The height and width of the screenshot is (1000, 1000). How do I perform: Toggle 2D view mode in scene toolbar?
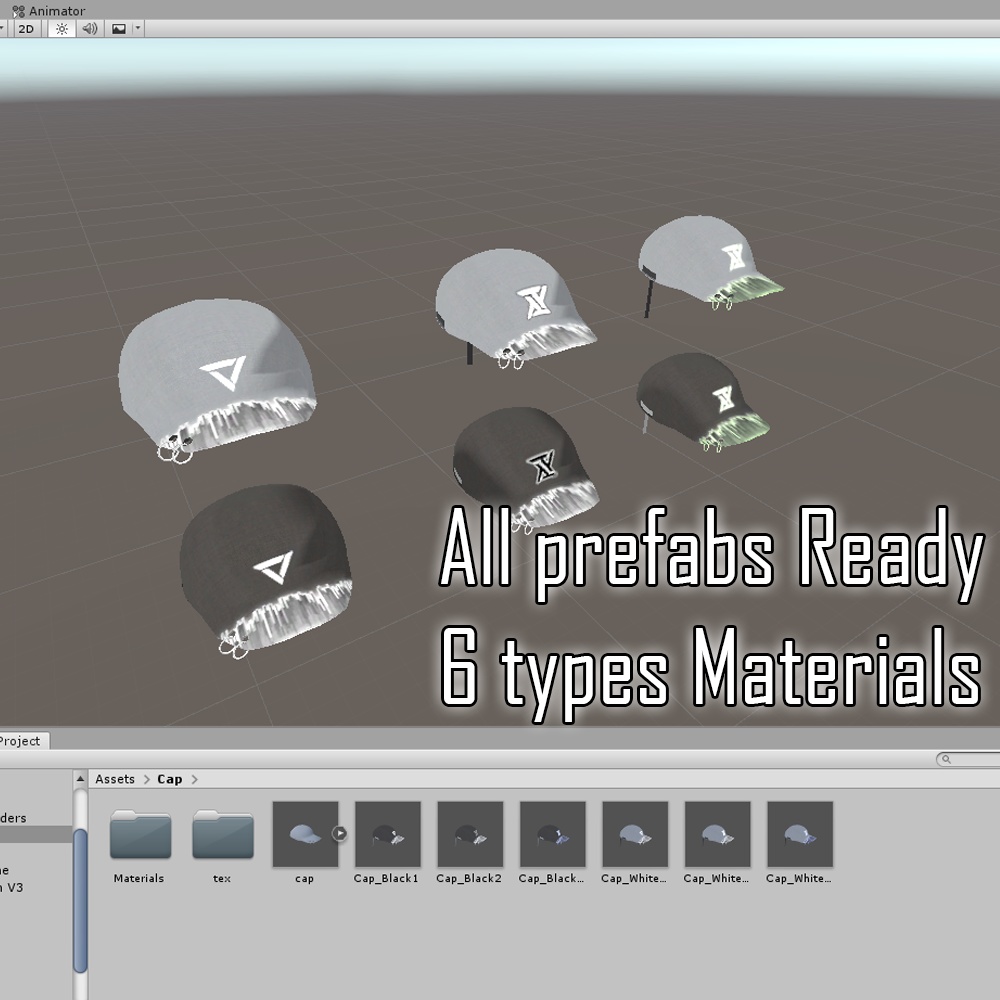26,29
